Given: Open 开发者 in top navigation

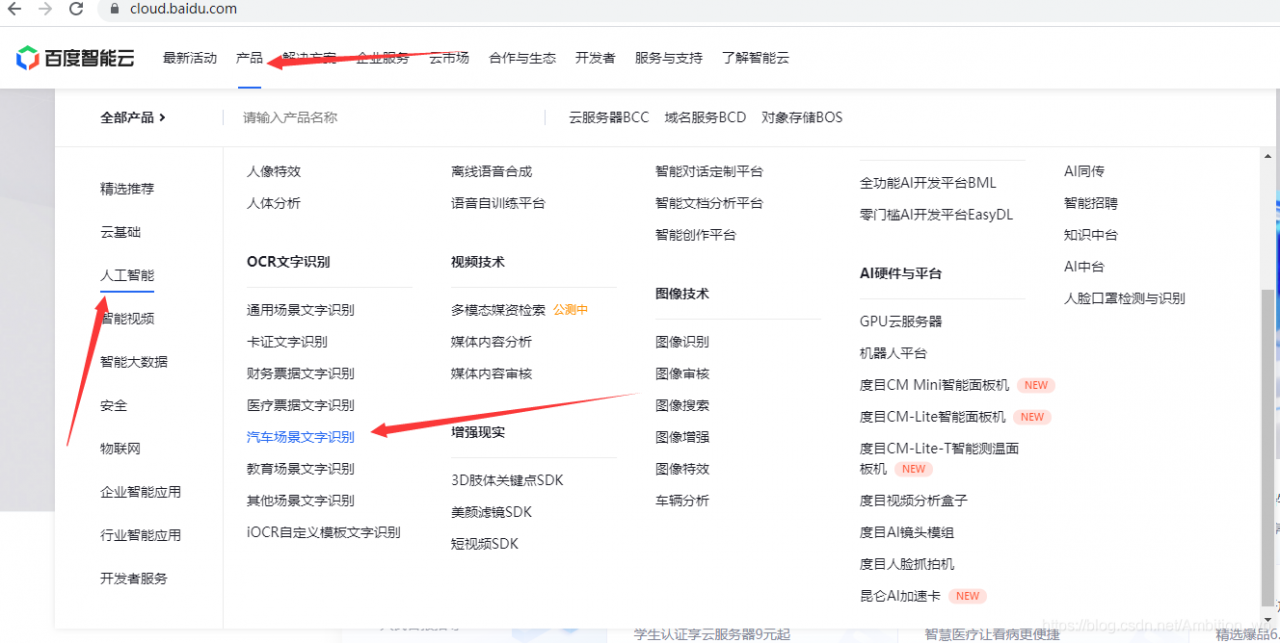Looking at the screenshot, I should pos(595,58).
